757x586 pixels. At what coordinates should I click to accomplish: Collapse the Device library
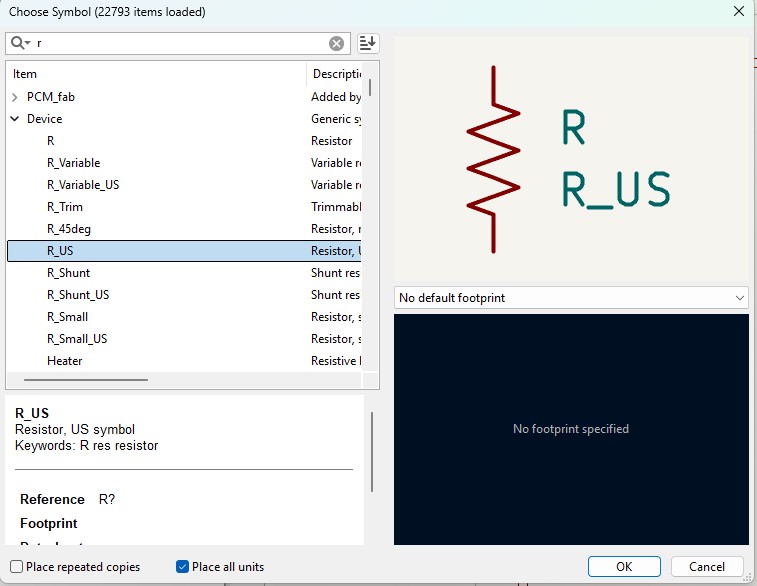click(14, 119)
